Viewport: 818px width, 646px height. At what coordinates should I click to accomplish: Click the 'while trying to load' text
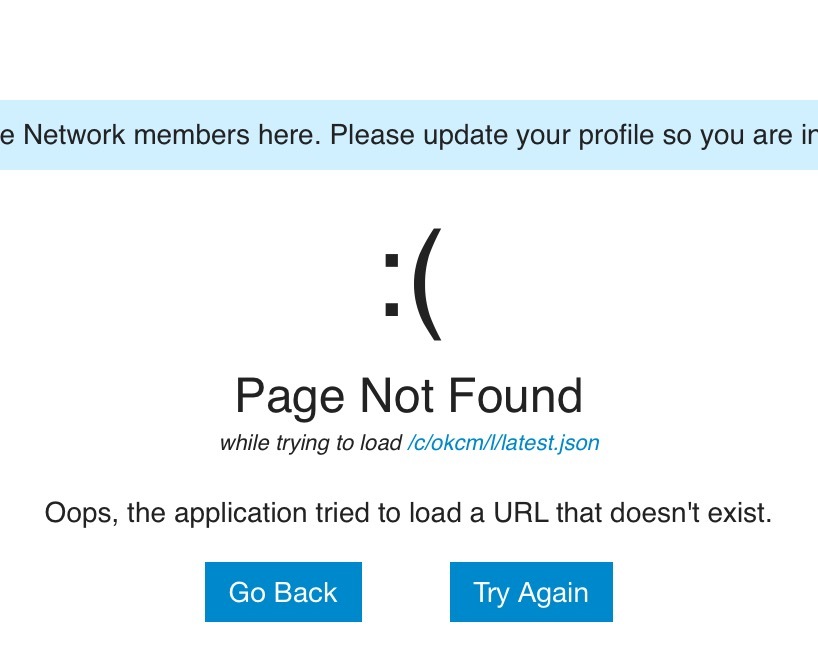pos(310,443)
